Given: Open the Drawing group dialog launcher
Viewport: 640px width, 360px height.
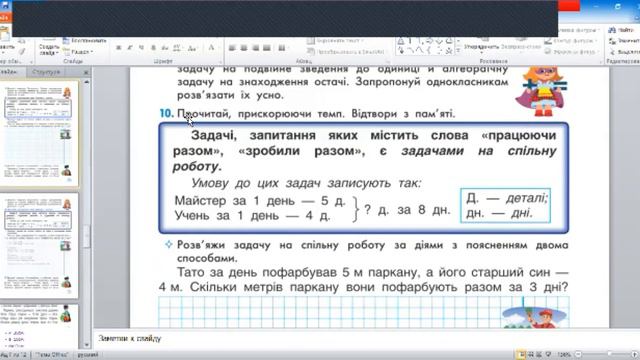Looking at the screenshot, I should tap(601, 62).
